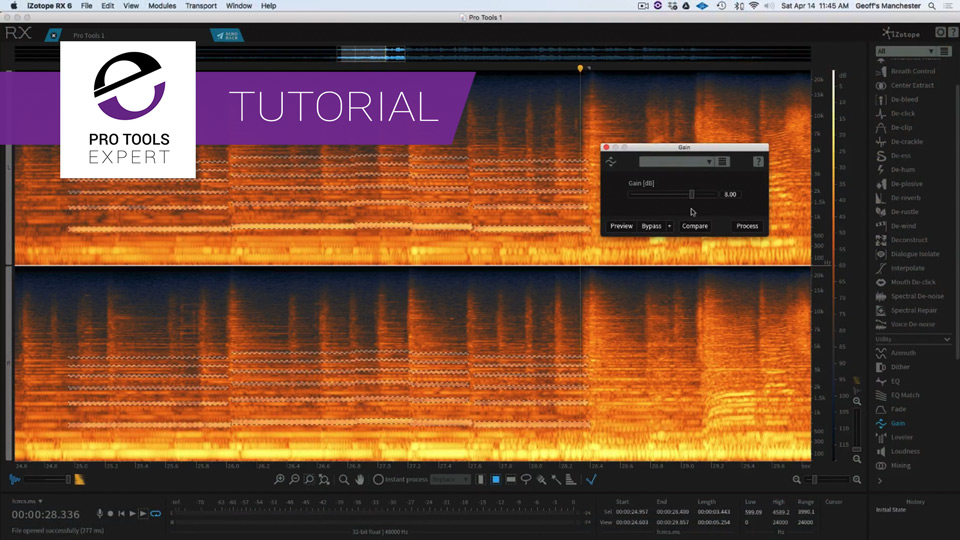Select the hand grab tool
The width and height of the screenshot is (960, 540).
pyautogui.click(x=359, y=480)
